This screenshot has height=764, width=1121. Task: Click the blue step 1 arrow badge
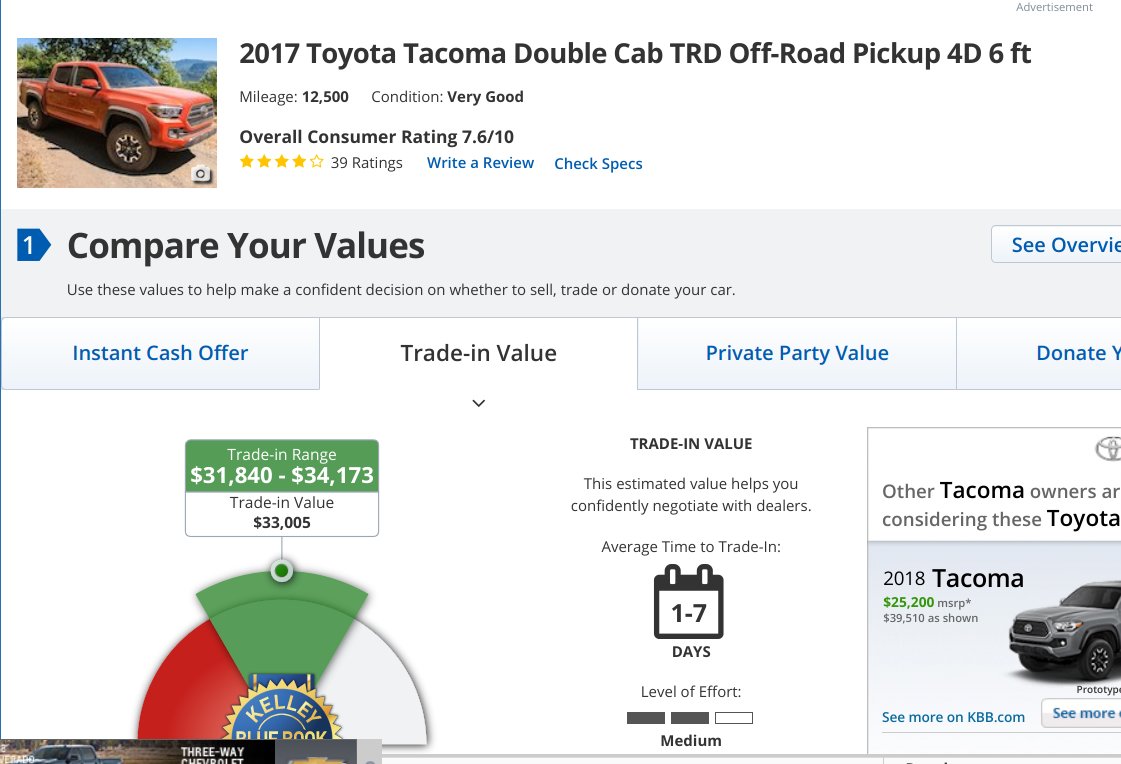[x=34, y=245]
